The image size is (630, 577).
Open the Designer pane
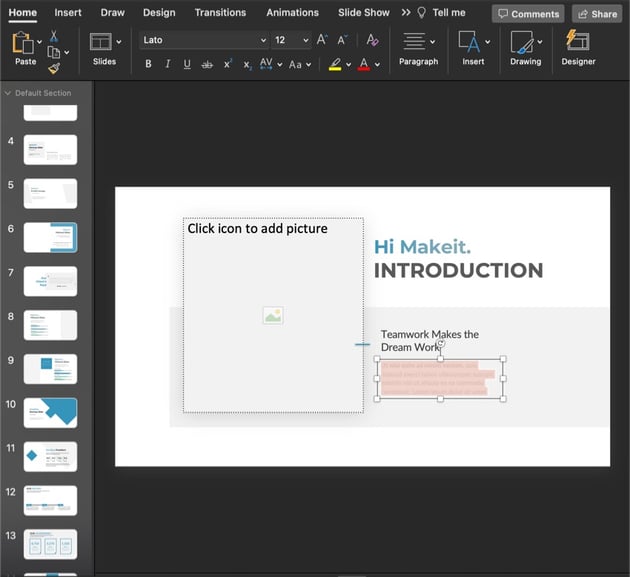point(577,47)
